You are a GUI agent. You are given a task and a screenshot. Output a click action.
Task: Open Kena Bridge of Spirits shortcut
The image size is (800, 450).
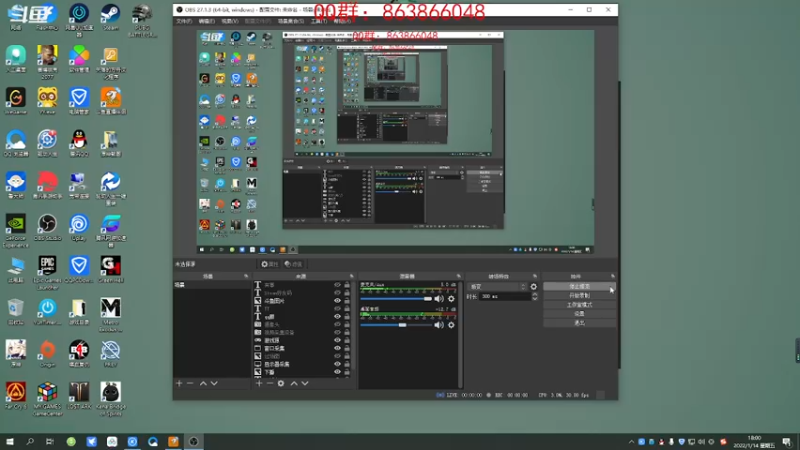pyautogui.click(x=110, y=399)
